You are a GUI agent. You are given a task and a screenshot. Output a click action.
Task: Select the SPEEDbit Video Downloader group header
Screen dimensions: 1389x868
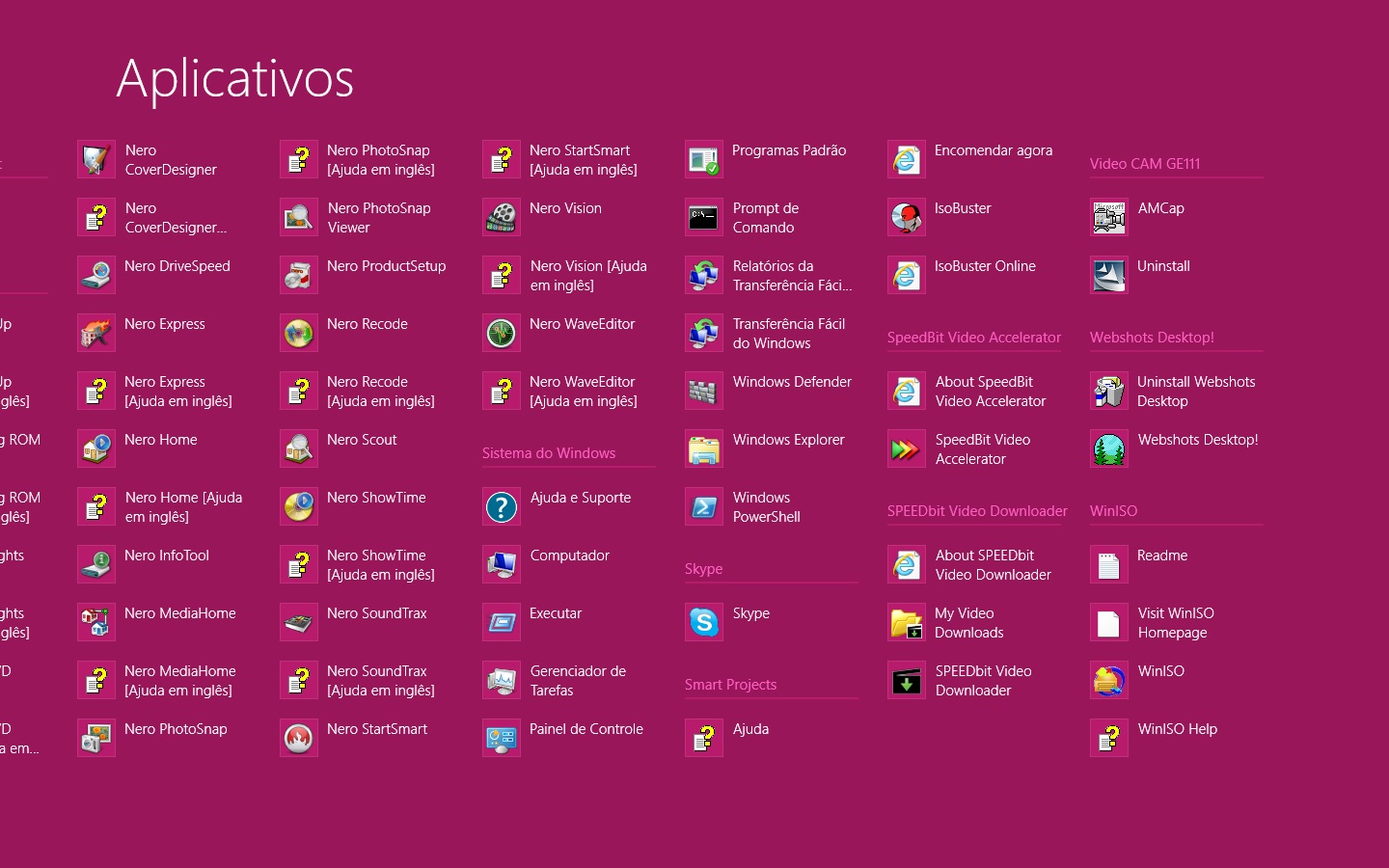[977, 511]
